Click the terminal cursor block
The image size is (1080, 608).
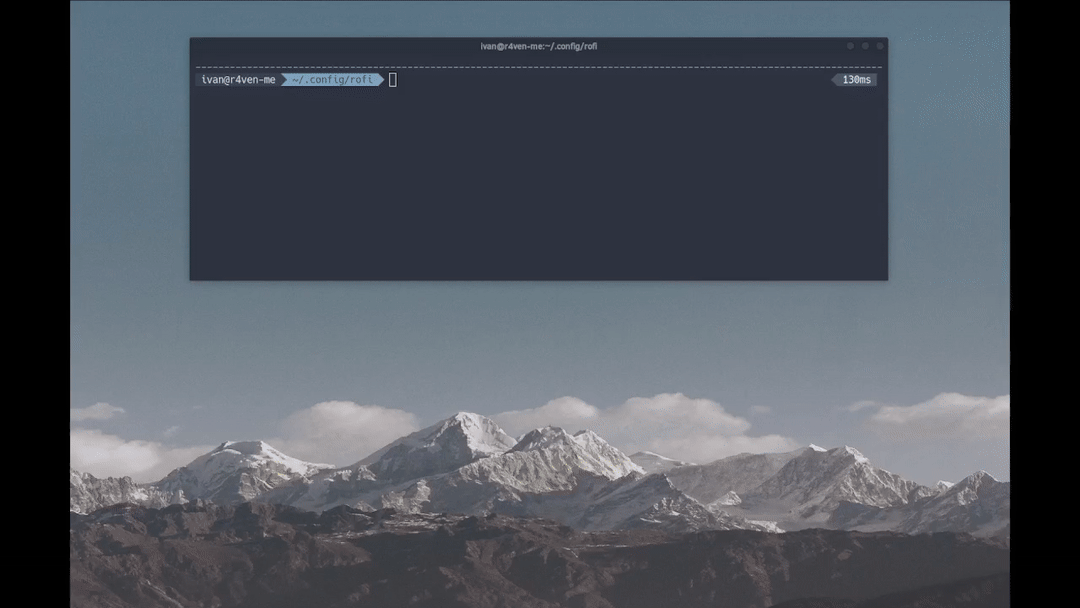pos(393,80)
